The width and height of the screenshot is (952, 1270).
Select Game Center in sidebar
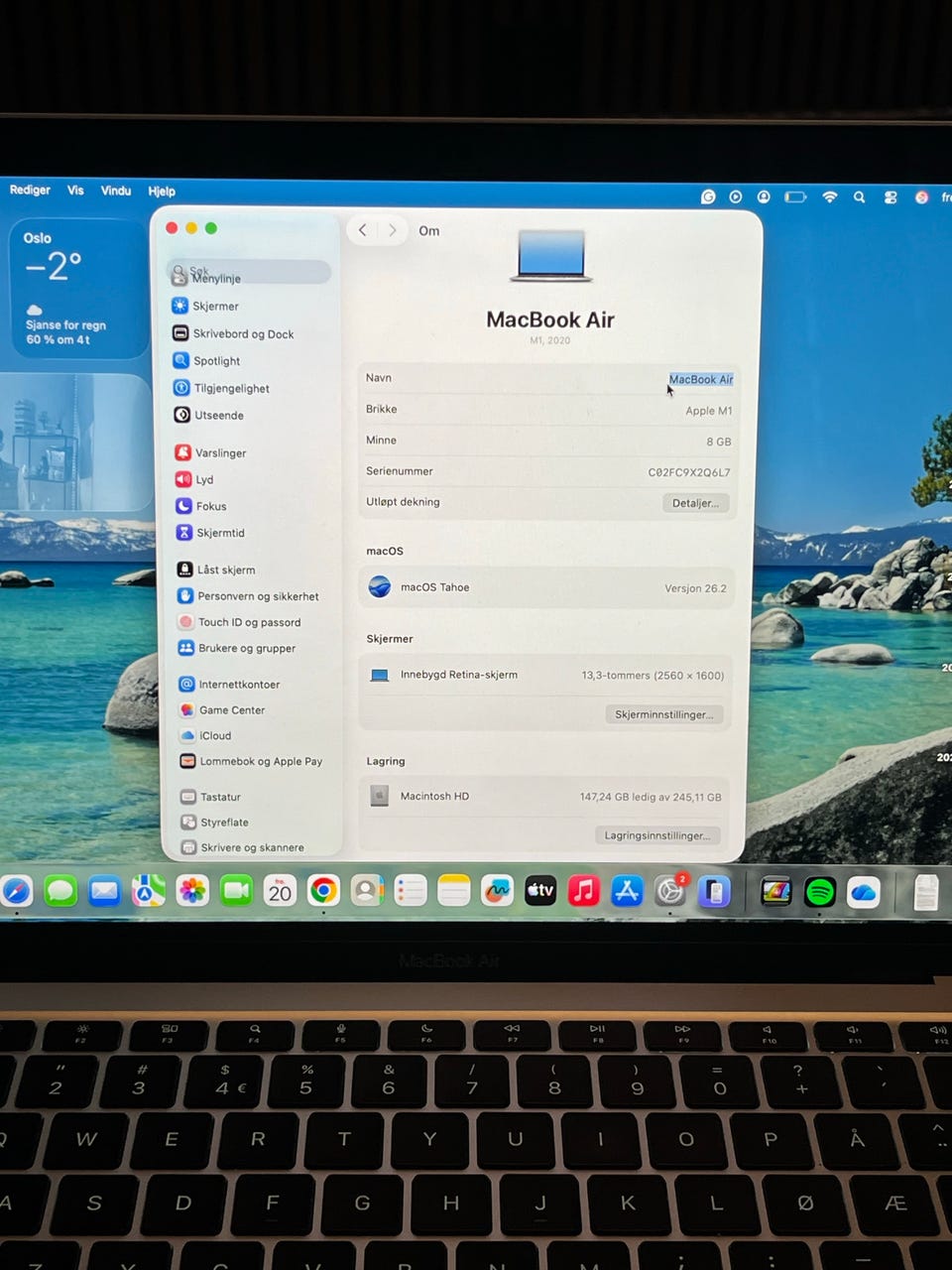tap(223, 710)
